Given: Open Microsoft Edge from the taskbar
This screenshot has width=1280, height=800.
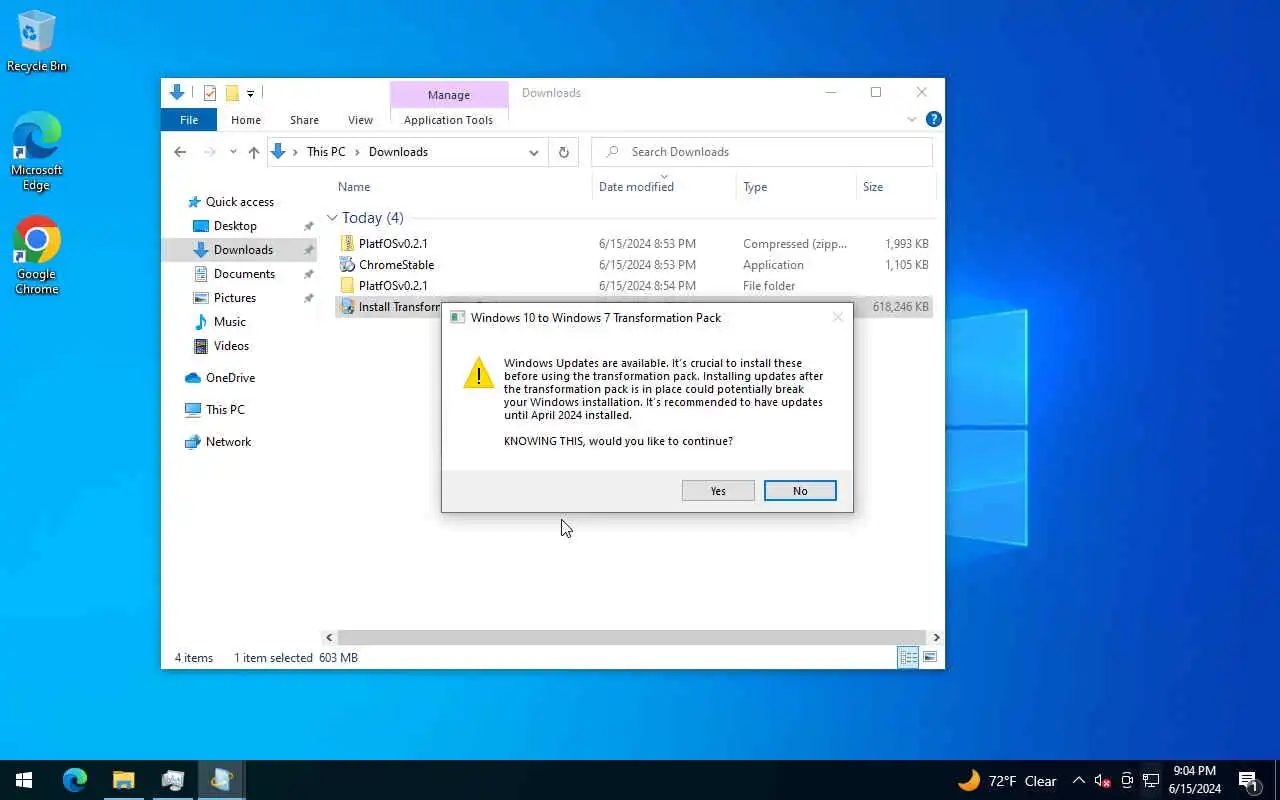Looking at the screenshot, I should click(x=75, y=780).
